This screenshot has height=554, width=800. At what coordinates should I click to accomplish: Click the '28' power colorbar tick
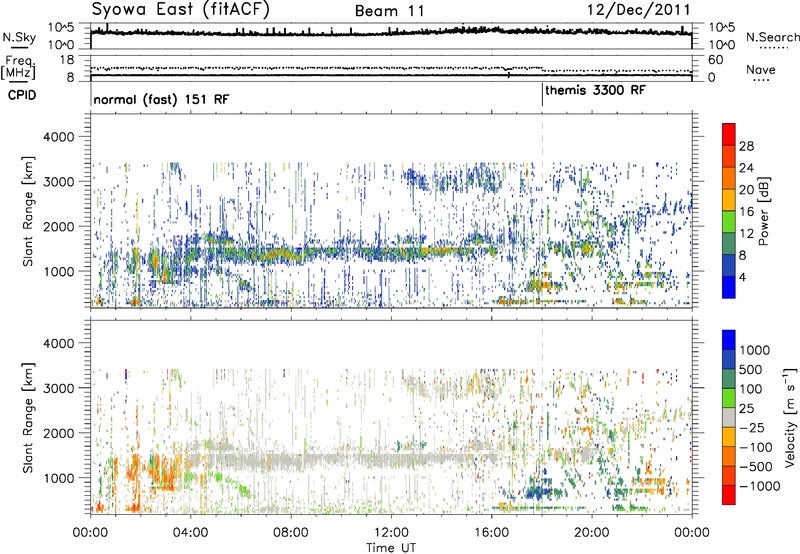coord(746,146)
